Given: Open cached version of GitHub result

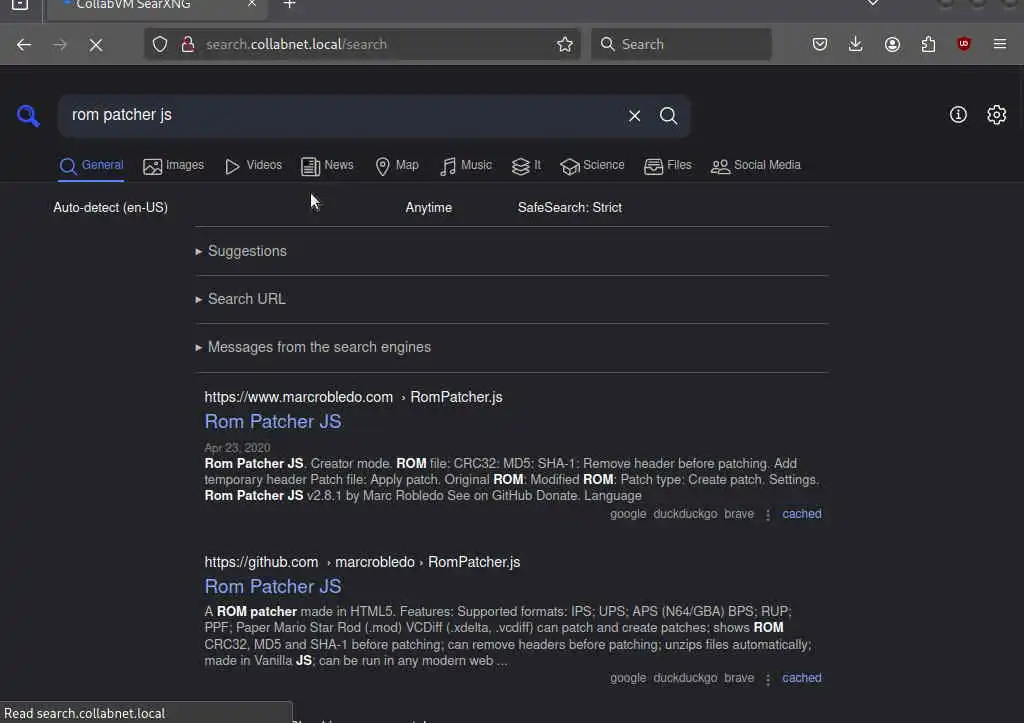Looking at the screenshot, I should pos(802,678).
